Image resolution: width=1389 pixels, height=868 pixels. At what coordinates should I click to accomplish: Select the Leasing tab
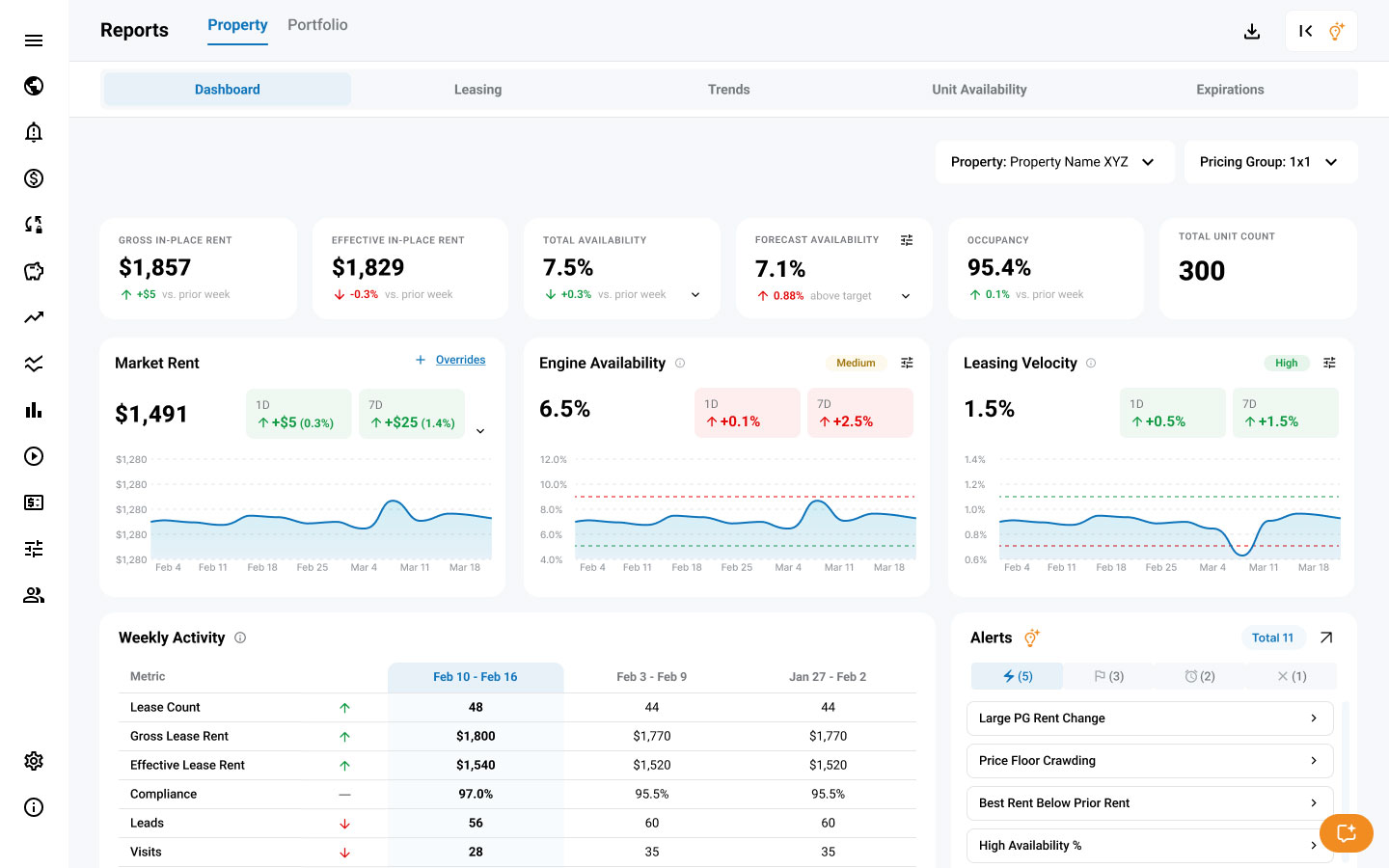click(x=477, y=90)
